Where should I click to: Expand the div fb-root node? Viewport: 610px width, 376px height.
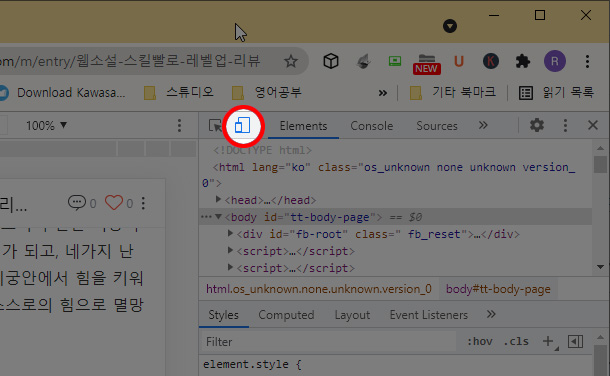pos(230,233)
